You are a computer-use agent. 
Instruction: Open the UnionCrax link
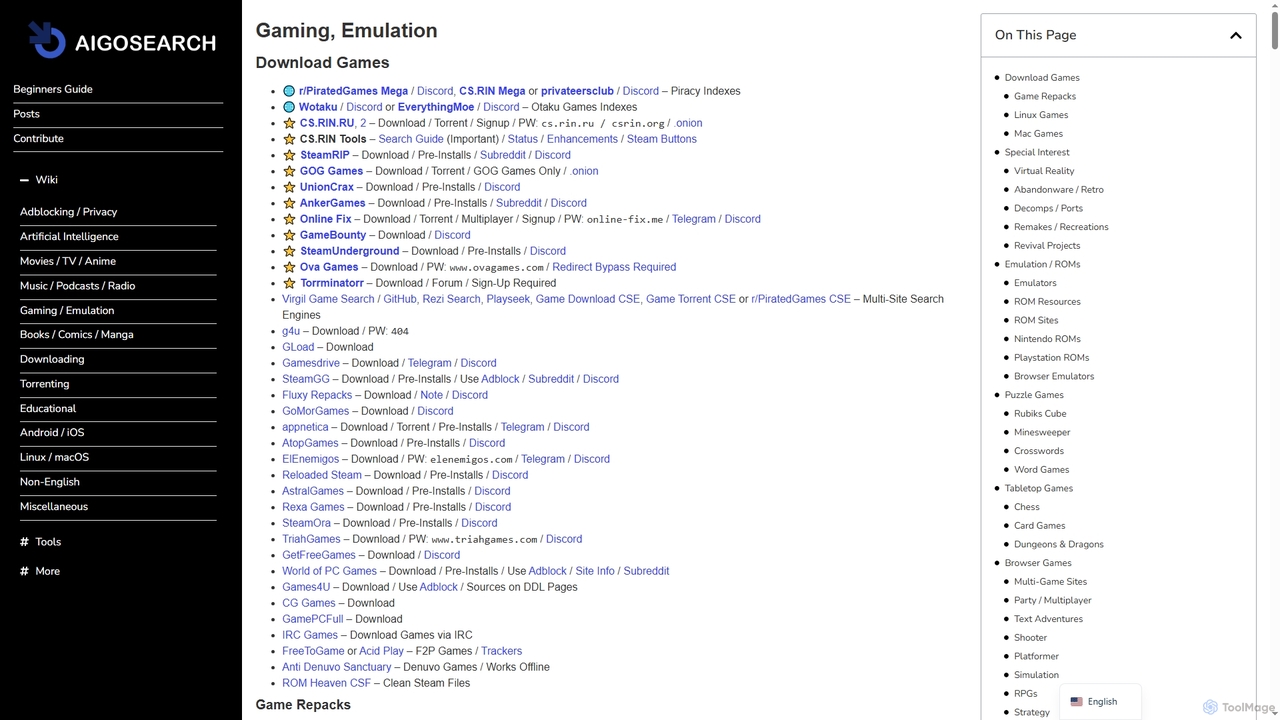point(327,187)
